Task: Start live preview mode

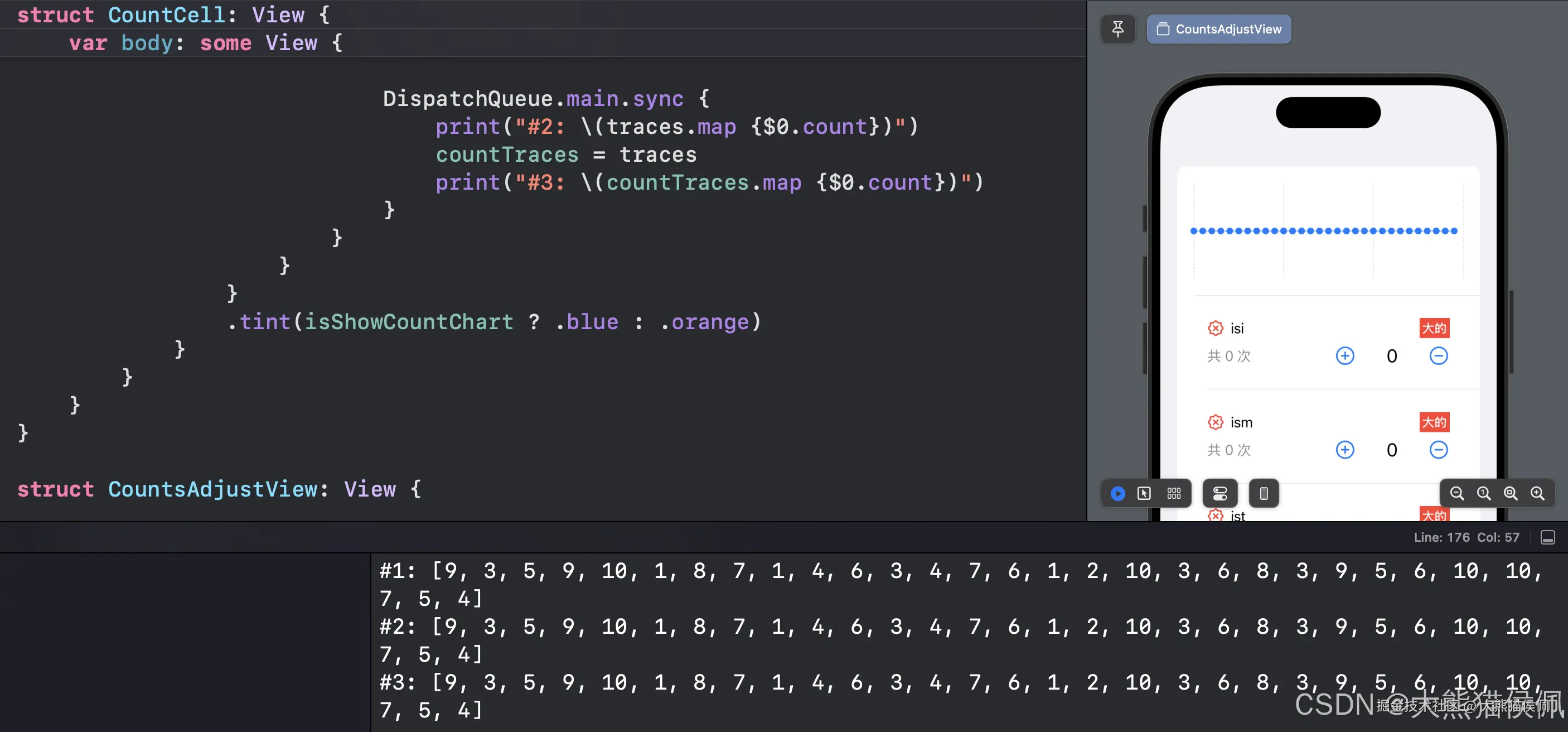Action: point(1117,493)
